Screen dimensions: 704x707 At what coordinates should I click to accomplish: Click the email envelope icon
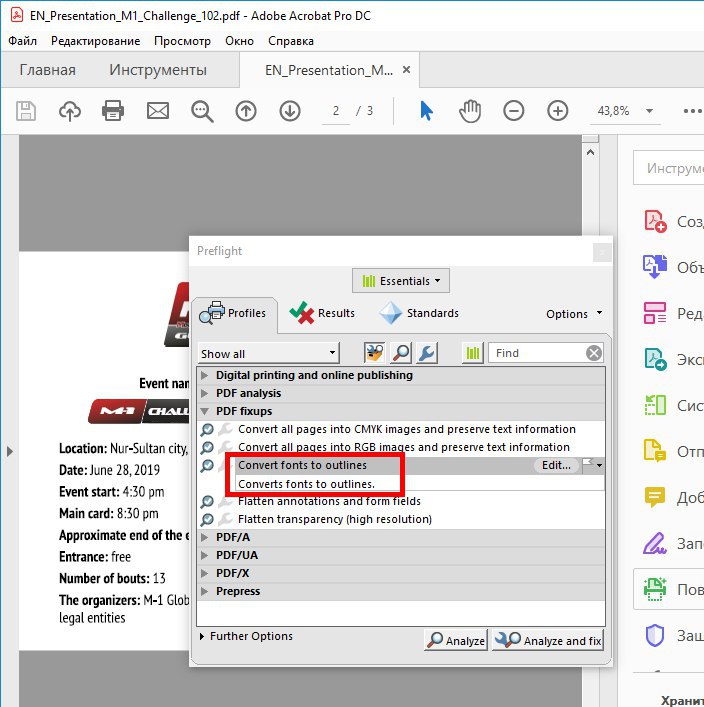158,111
